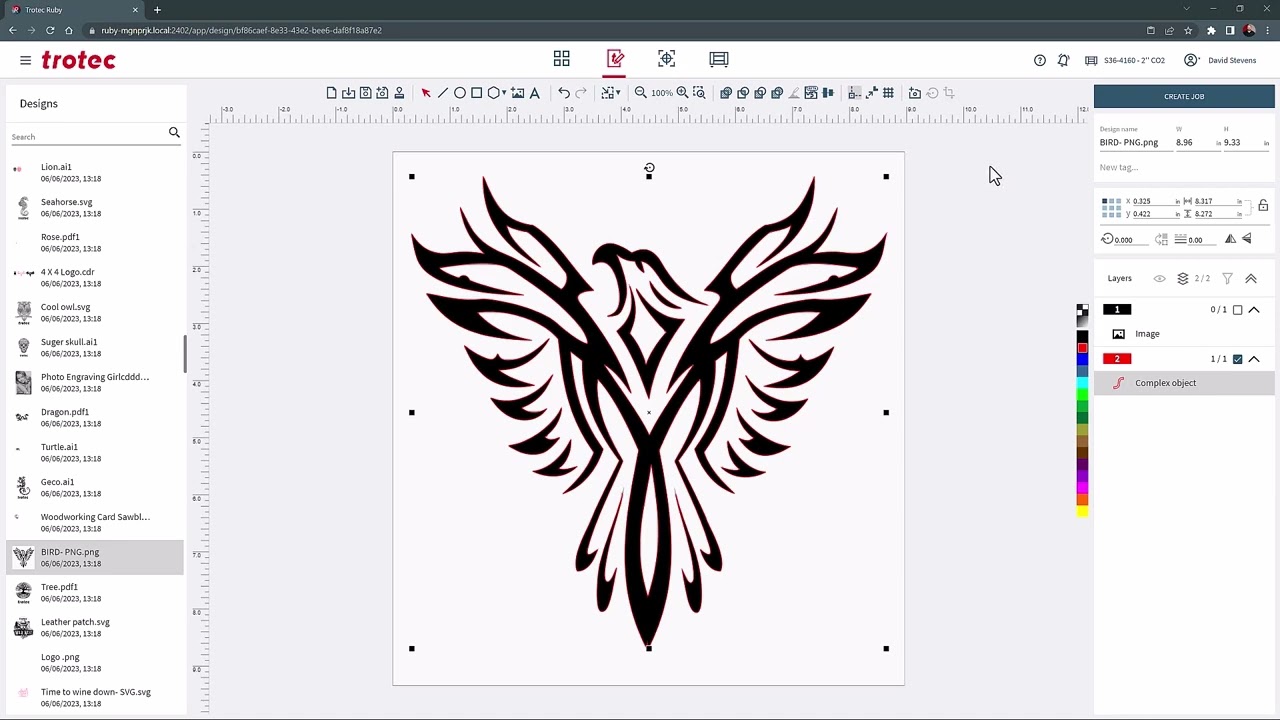Toggle all layers visibility eye
Image resolution: width=1280 pixels, height=720 pixels.
pyautogui.click(x=1160, y=278)
